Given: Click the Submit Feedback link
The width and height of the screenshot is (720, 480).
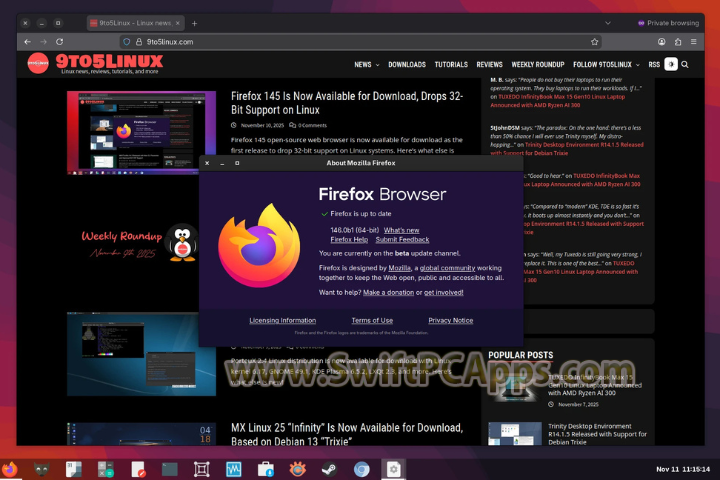Looking at the screenshot, I should point(402,240).
